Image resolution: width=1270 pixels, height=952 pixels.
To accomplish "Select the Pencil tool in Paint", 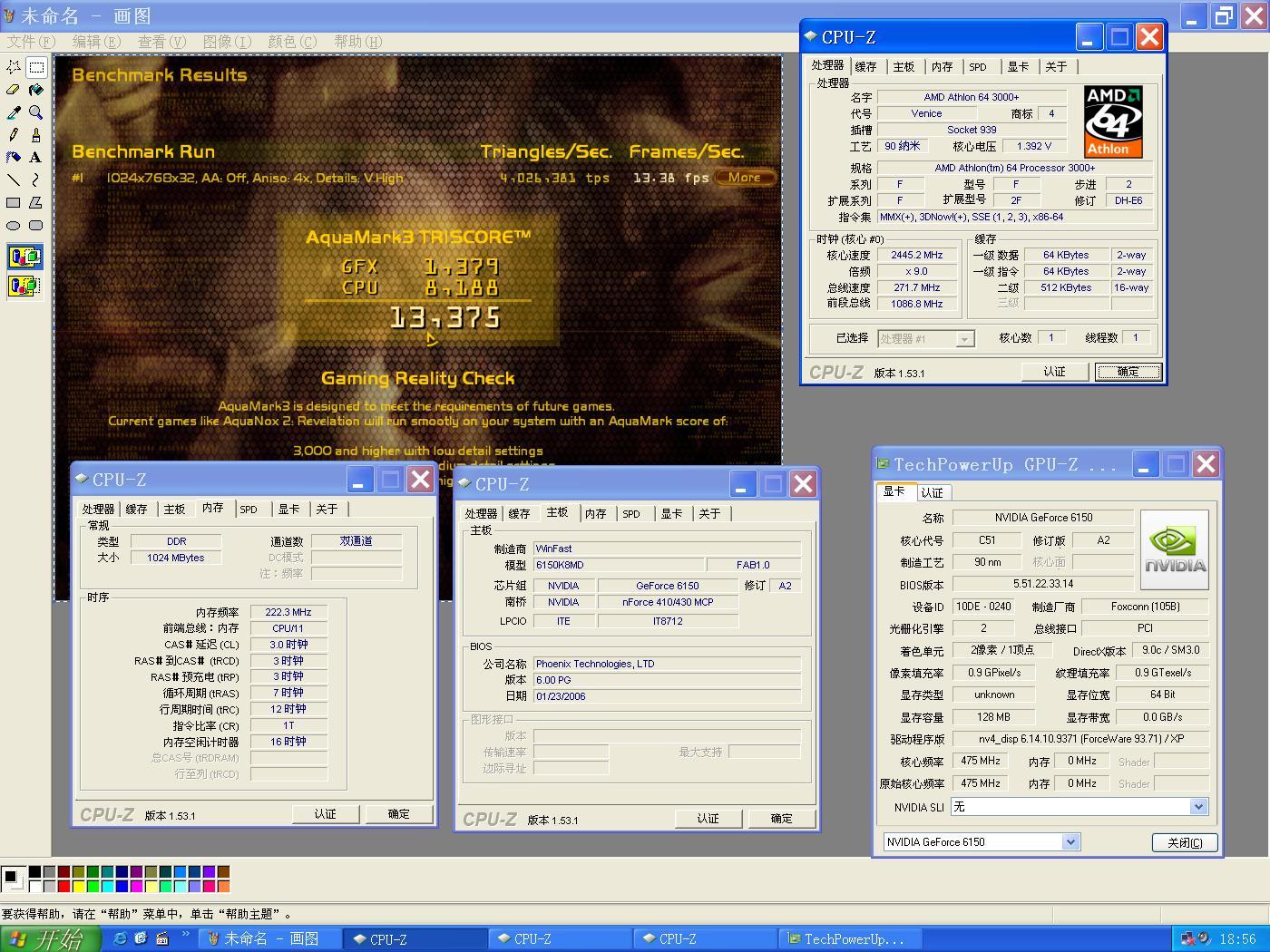I will 14,135.
